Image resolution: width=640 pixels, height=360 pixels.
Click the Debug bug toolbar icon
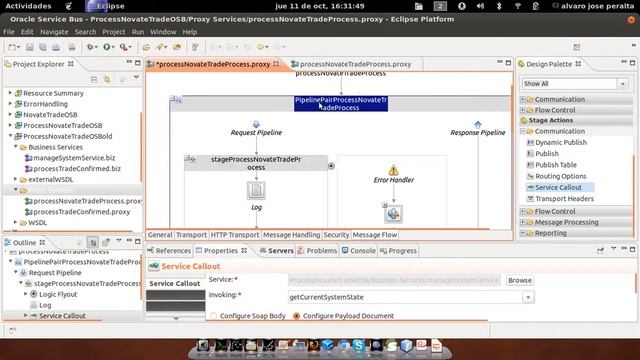coord(90,47)
